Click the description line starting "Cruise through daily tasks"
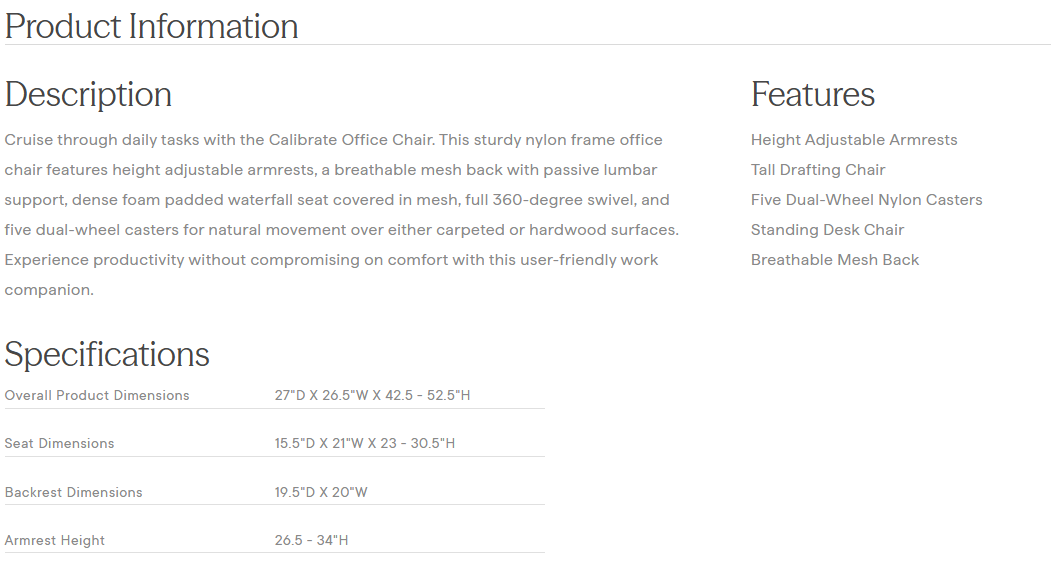Viewport: 1051px width, 562px height. point(333,140)
